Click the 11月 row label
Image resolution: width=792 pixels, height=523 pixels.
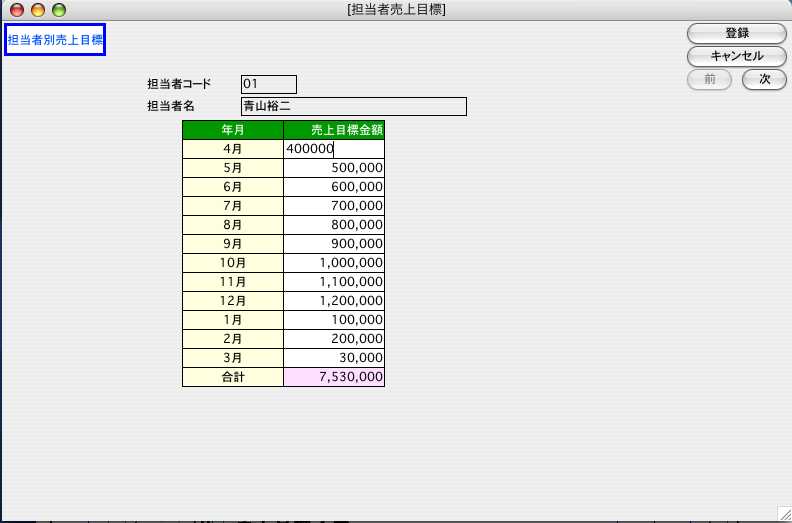(x=233, y=282)
